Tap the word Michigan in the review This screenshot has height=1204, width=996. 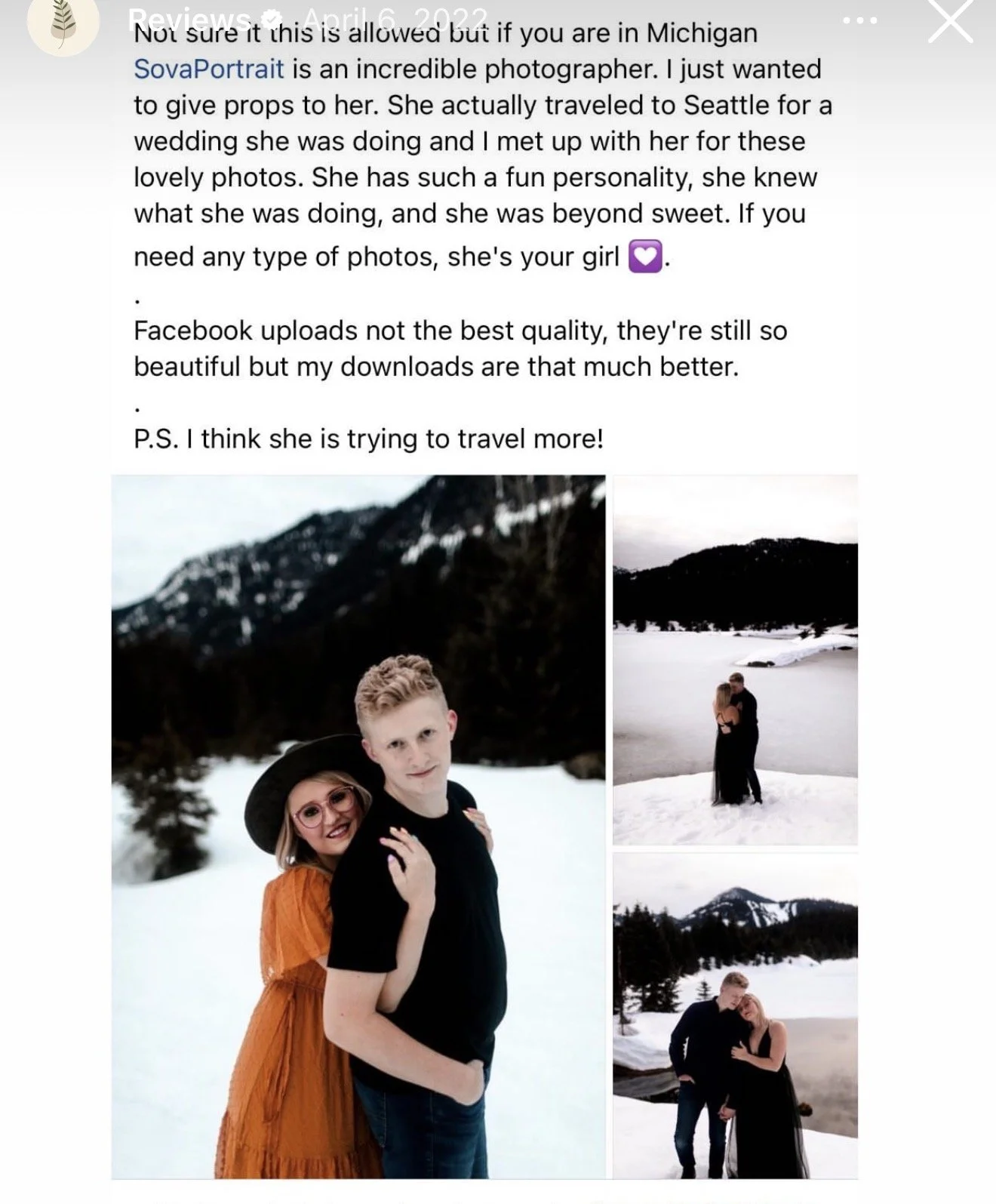(x=702, y=33)
